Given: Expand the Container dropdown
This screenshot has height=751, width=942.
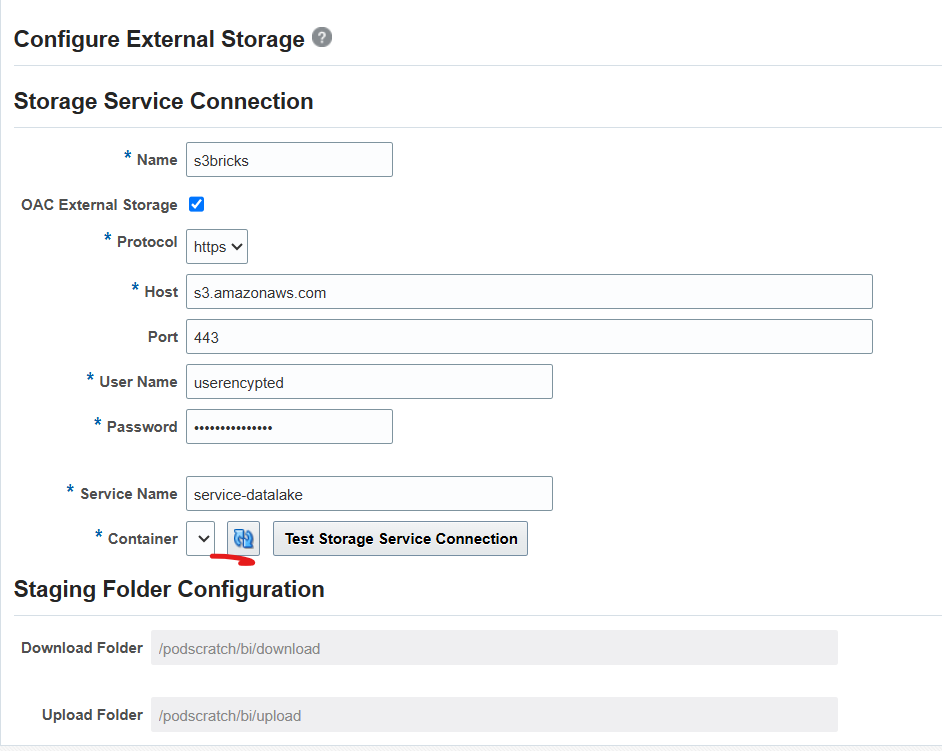Looking at the screenshot, I should 200,538.
